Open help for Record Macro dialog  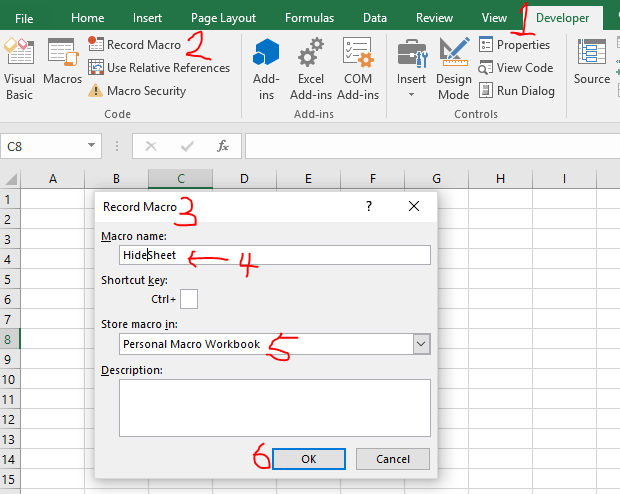click(369, 206)
